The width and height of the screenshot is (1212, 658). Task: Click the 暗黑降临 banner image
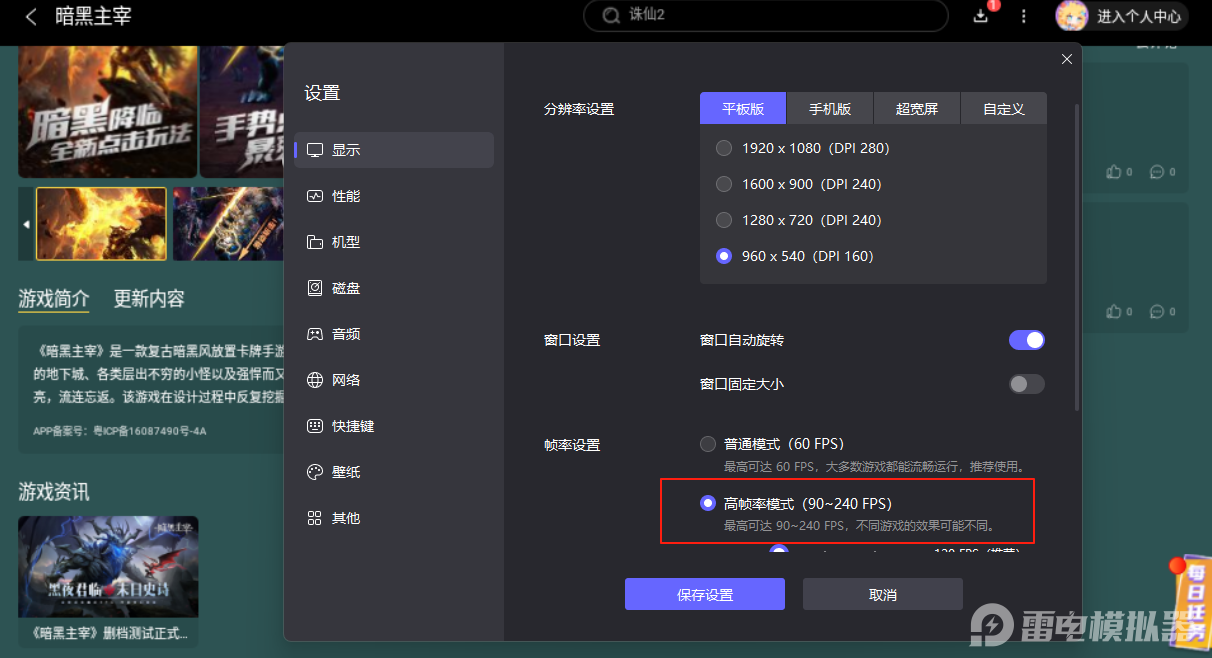[107, 111]
